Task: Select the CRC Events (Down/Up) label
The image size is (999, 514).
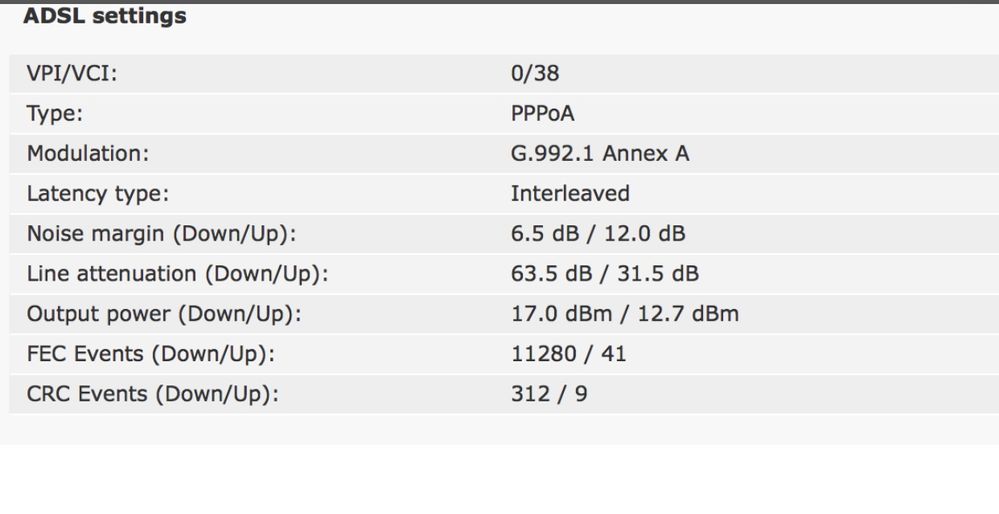Action: pyautogui.click(x=152, y=394)
